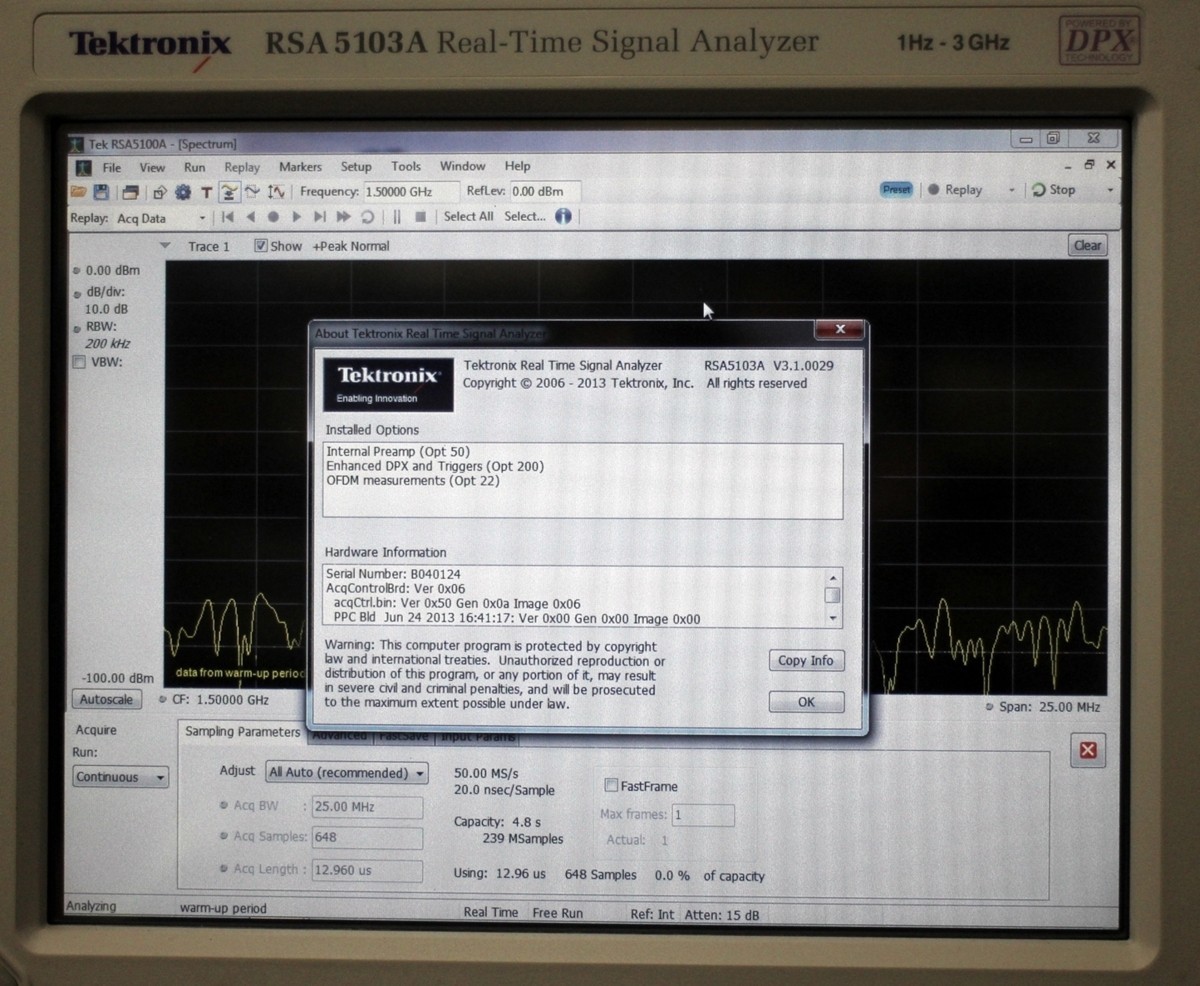Image resolution: width=1200 pixels, height=986 pixels.
Task: Open Settings with the gear icon
Action: click(x=183, y=192)
